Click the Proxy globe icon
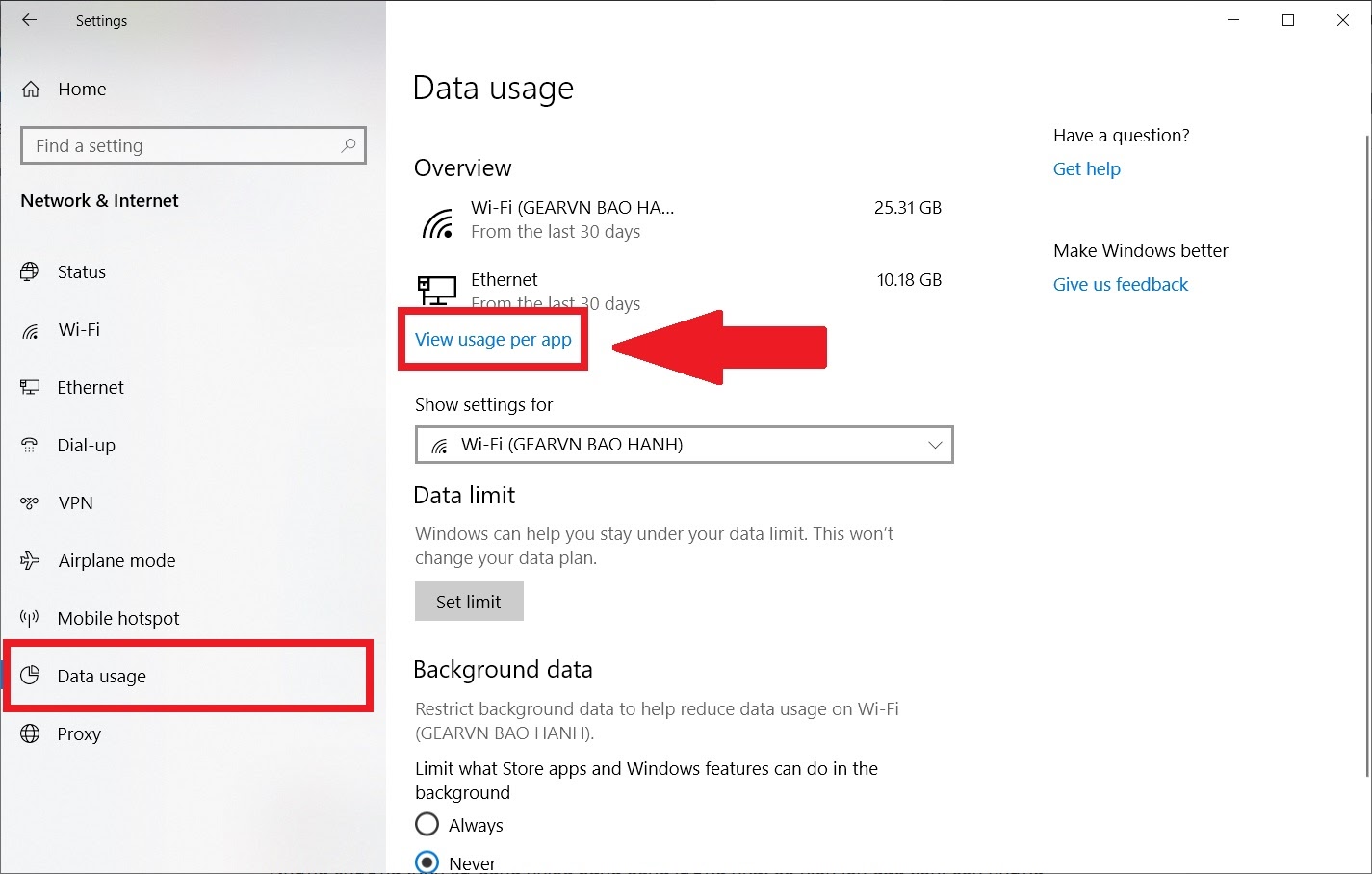This screenshot has width=1372, height=874. click(30, 733)
